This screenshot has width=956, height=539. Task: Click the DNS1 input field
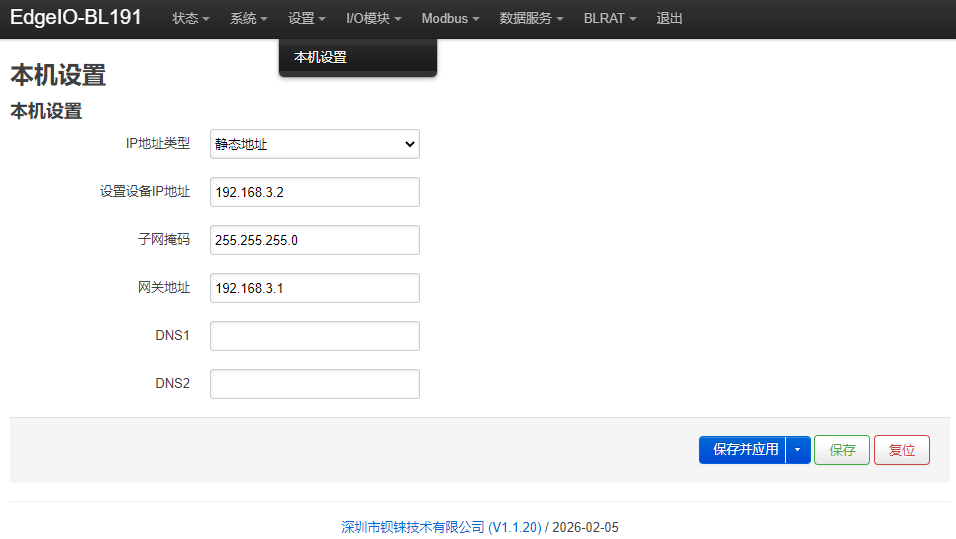click(315, 336)
